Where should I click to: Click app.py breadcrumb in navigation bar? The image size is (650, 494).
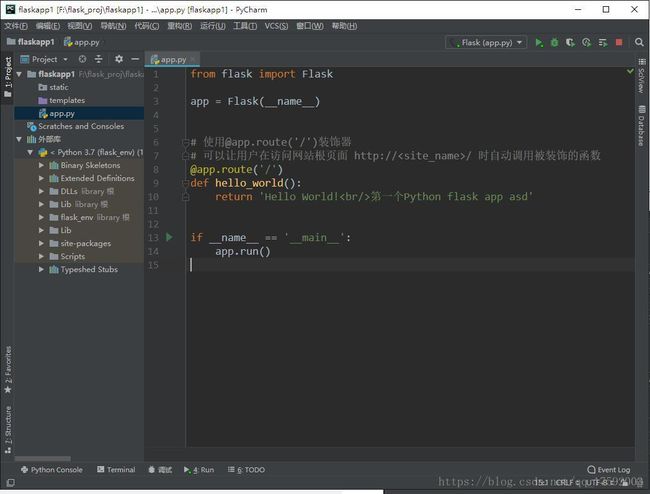click(x=82, y=42)
